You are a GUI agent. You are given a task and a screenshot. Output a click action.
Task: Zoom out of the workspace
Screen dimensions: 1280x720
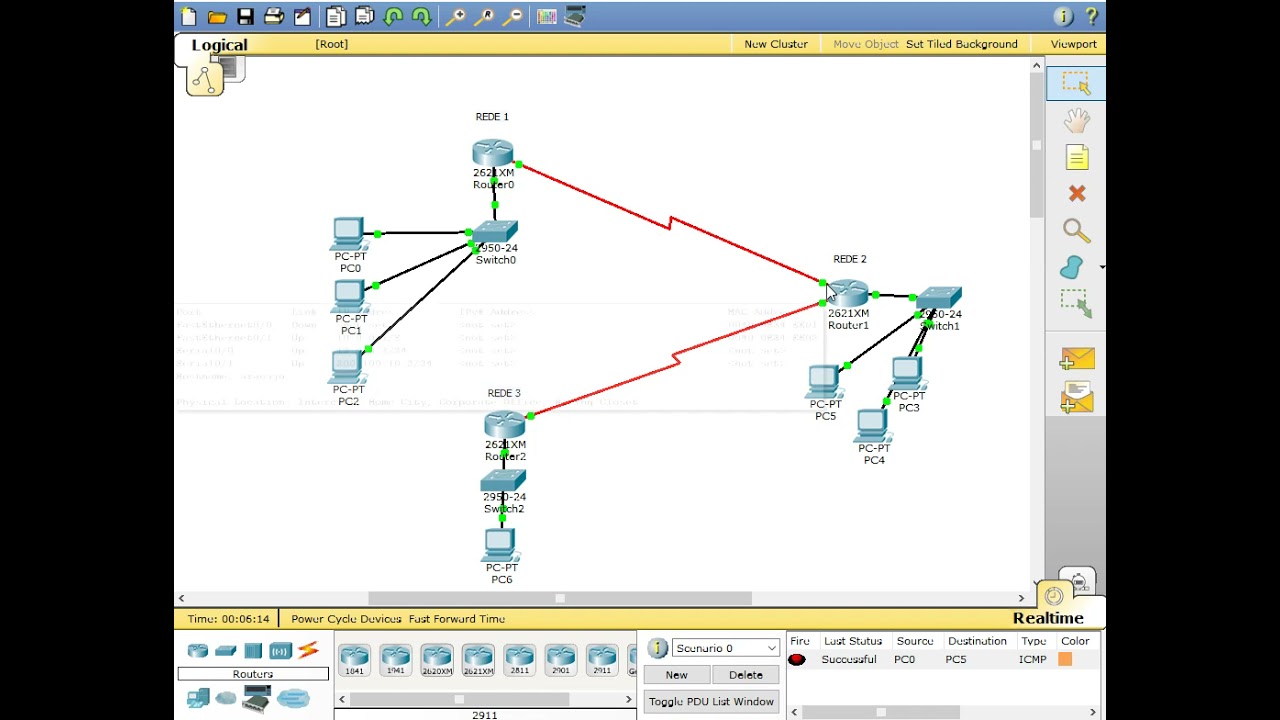coord(512,17)
